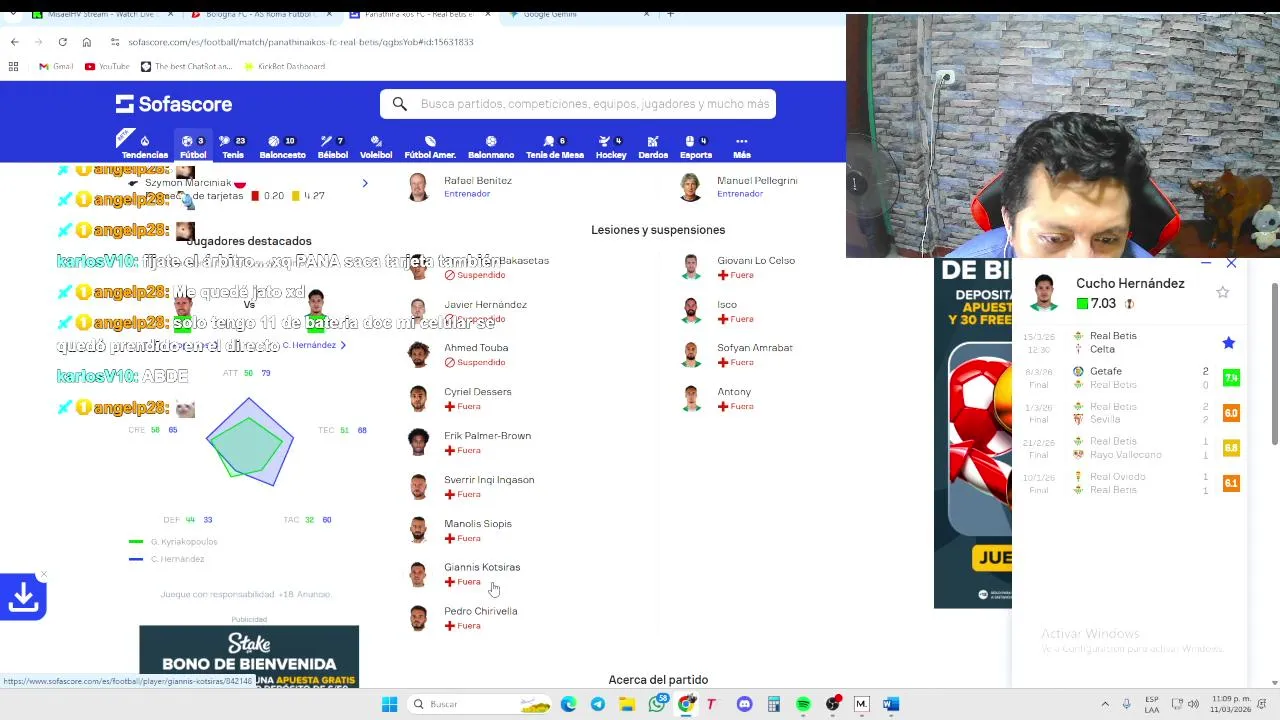Click Cucho Hernández player photo
Viewport: 1280px width, 720px height.
pyautogui.click(x=1044, y=292)
